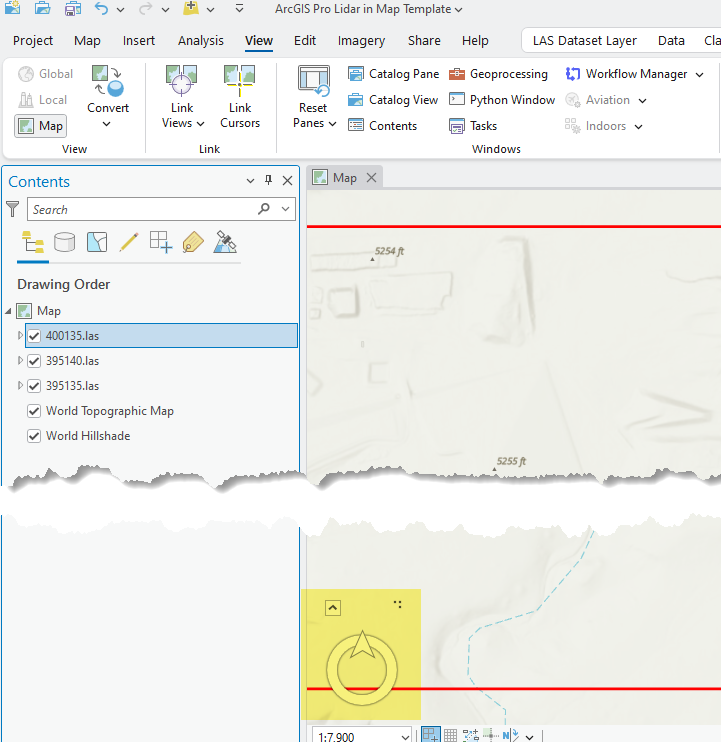The height and width of the screenshot is (742, 721).
Task: Collapse the Map node in Contents tree
Action: tap(8, 311)
